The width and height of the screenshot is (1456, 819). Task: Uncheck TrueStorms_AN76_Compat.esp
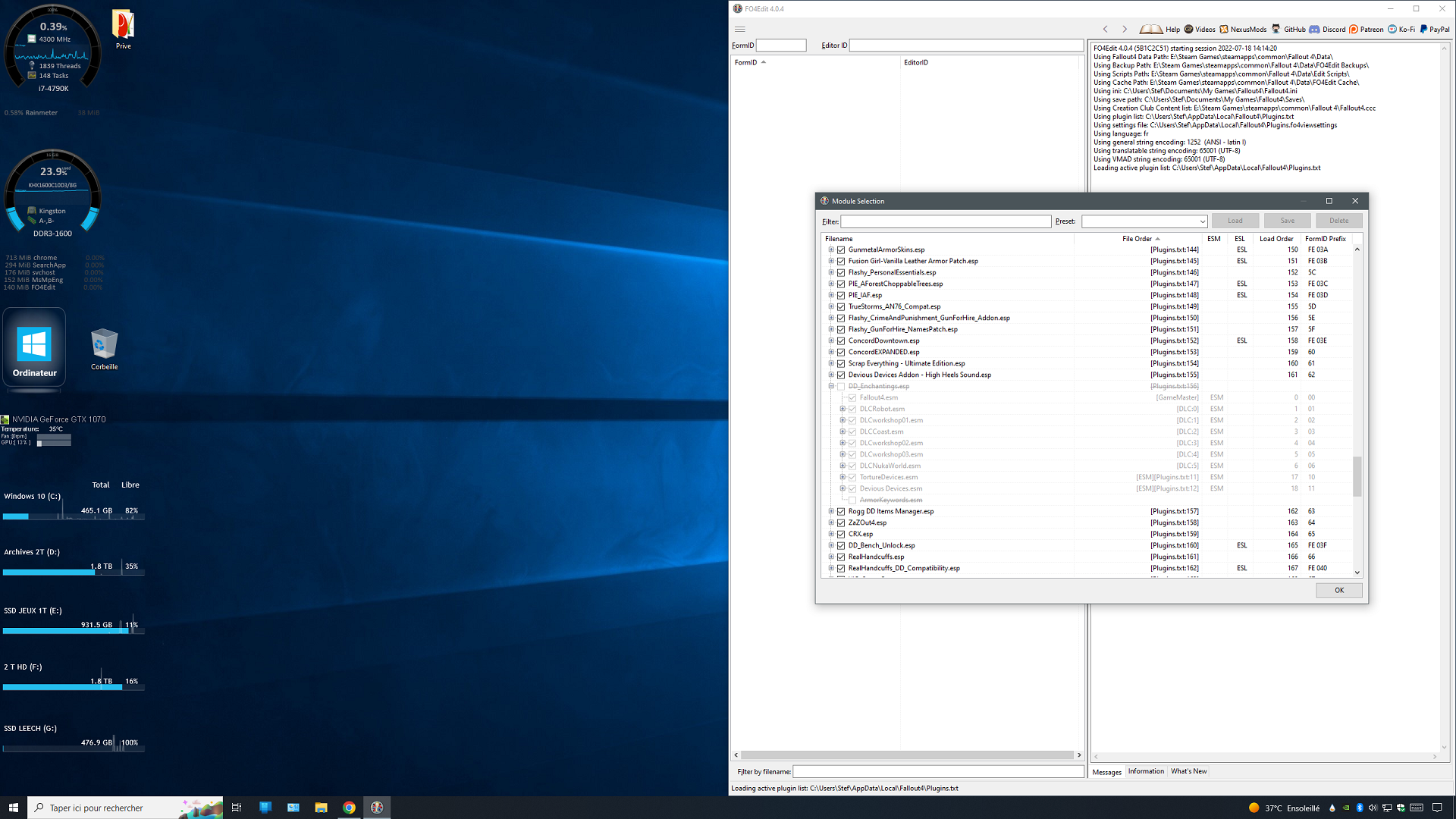coord(841,306)
